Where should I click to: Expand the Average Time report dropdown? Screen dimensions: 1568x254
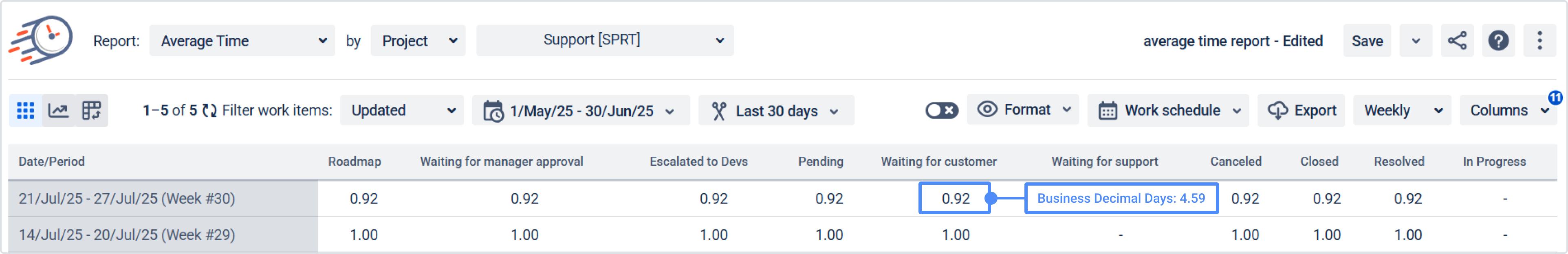(242, 41)
